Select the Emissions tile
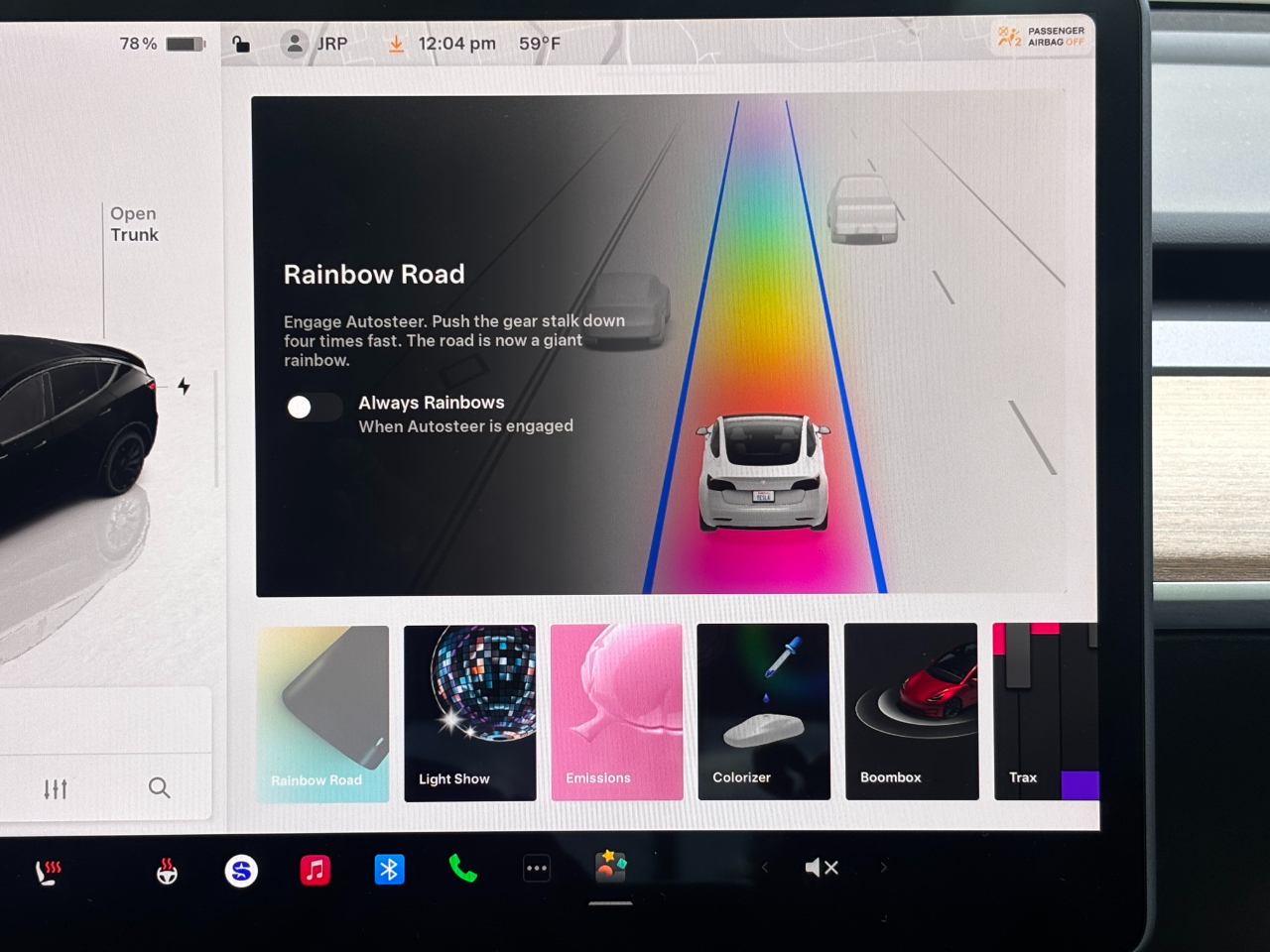Image resolution: width=1270 pixels, height=952 pixels. coord(616,712)
